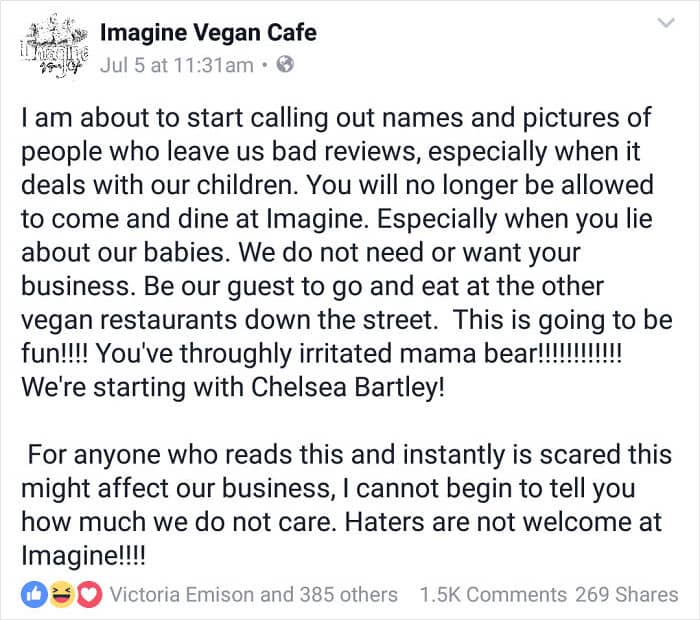Open the post options chevron dropdown
This screenshot has height=620, width=700.
click(662, 24)
